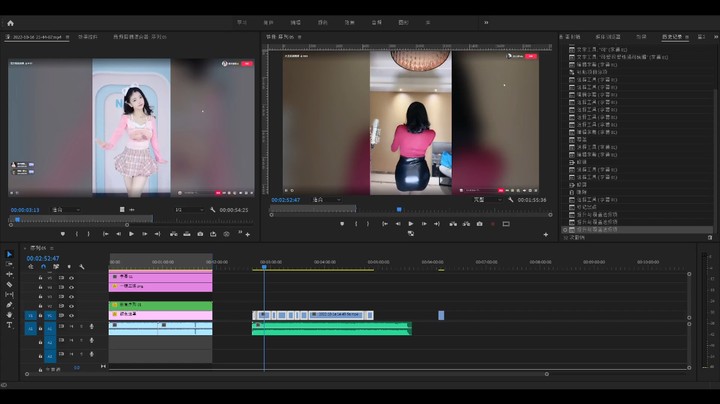Toggle snapping in the timeline
The image size is (720, 404).
[43, 267]
